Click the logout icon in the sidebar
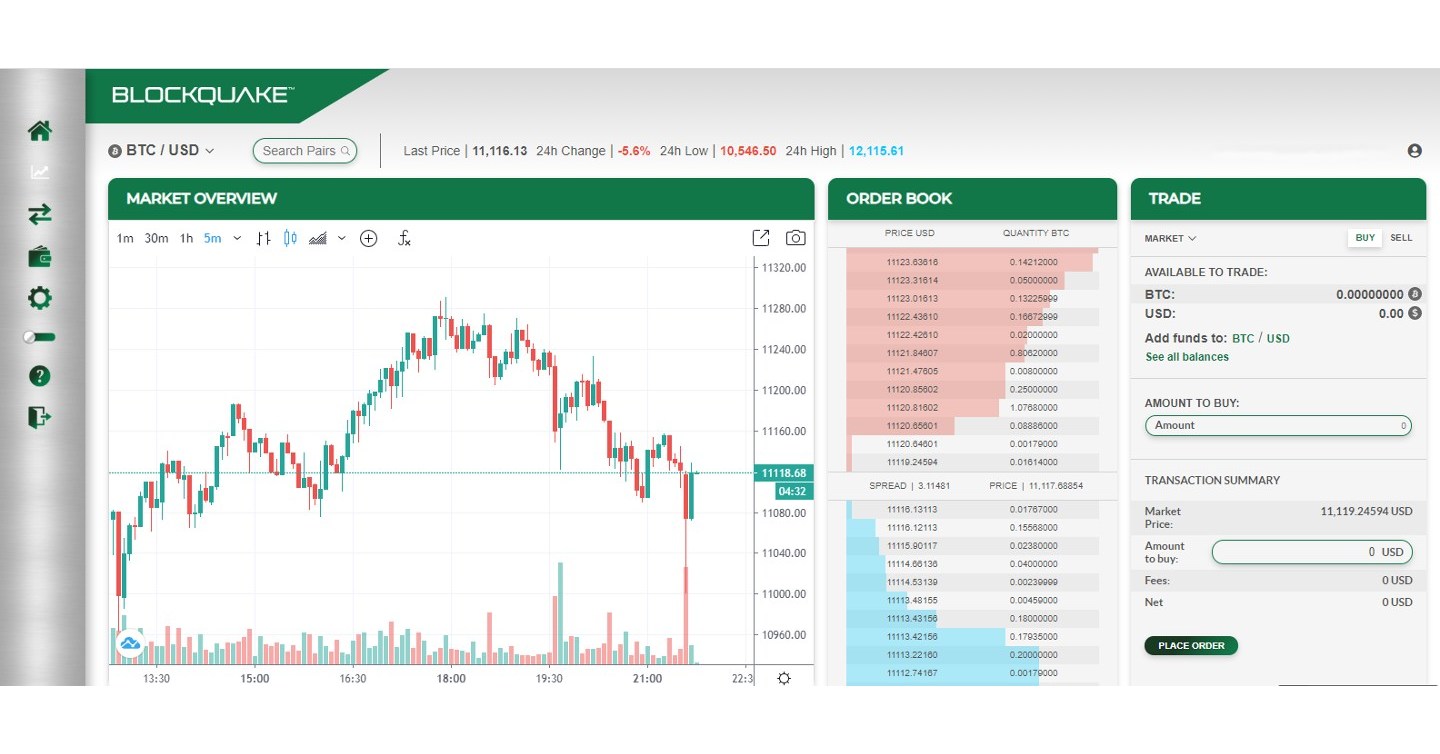 (x=38, y=417)
